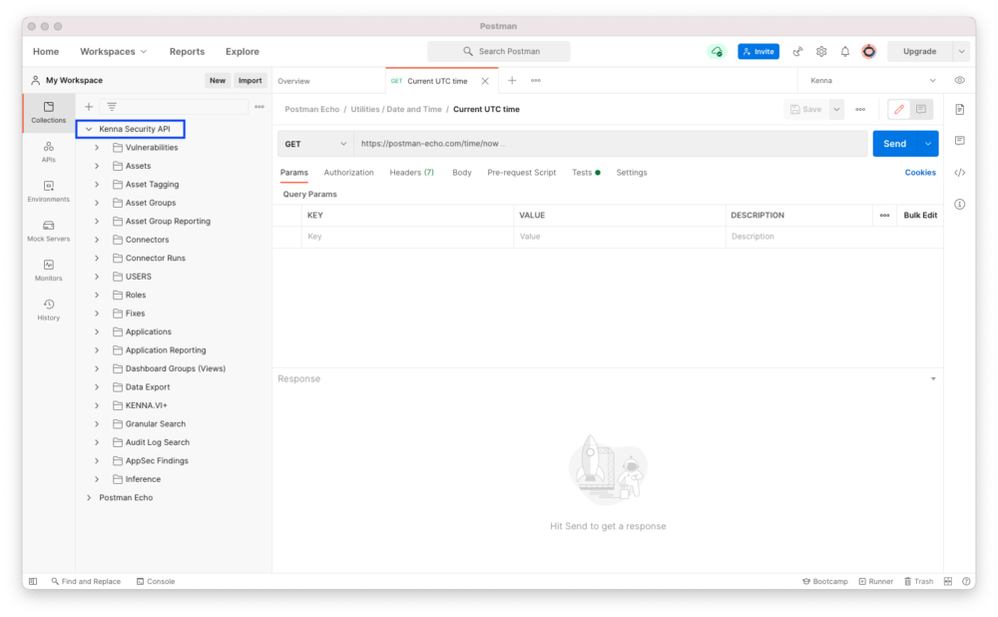Open the Monitors sidebar panel
Screen dimensions: 998x617
[x=48, y=271]
